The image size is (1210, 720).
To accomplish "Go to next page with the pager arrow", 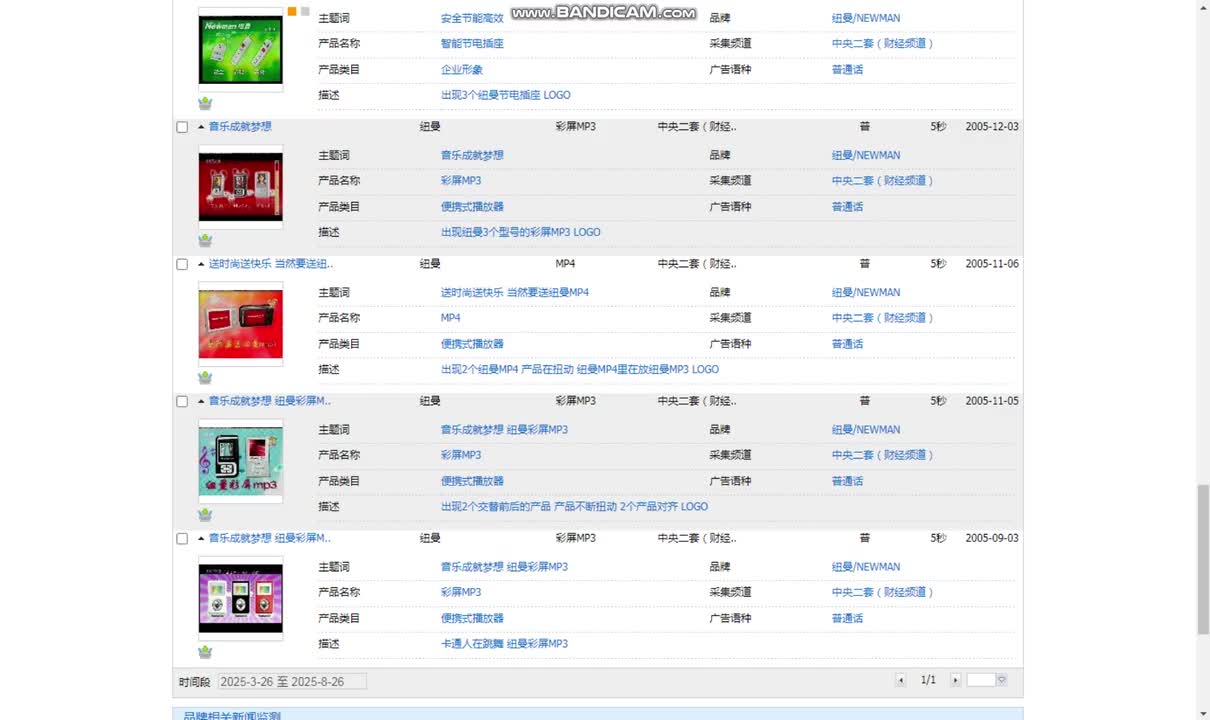I will click(955, 680).
